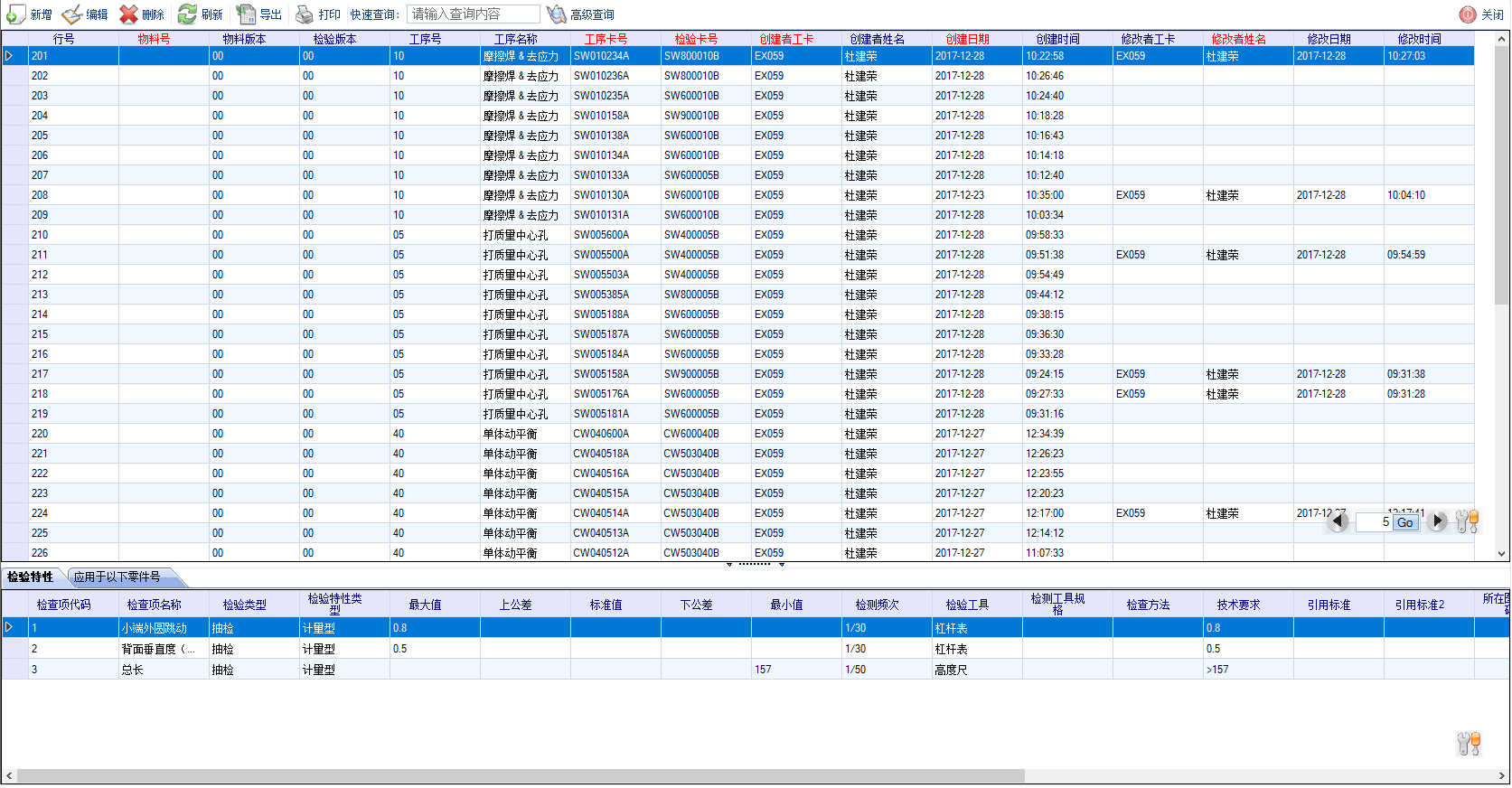The image size is (1512, 788).
Task: Open upper grid settings wrench icon
Action: tap(1468, 521)
